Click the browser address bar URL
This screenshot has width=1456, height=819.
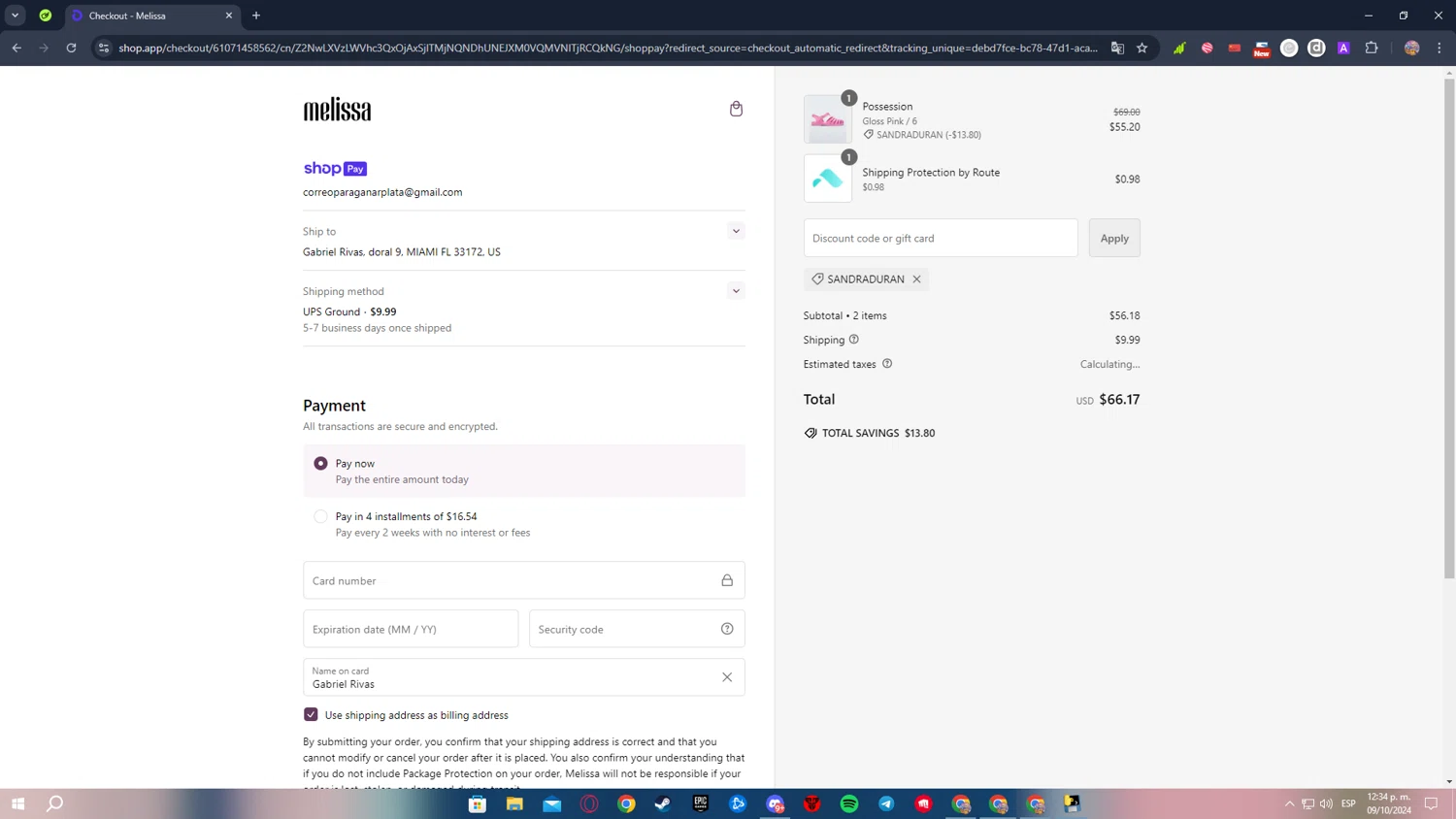click(x=609, y=48)
